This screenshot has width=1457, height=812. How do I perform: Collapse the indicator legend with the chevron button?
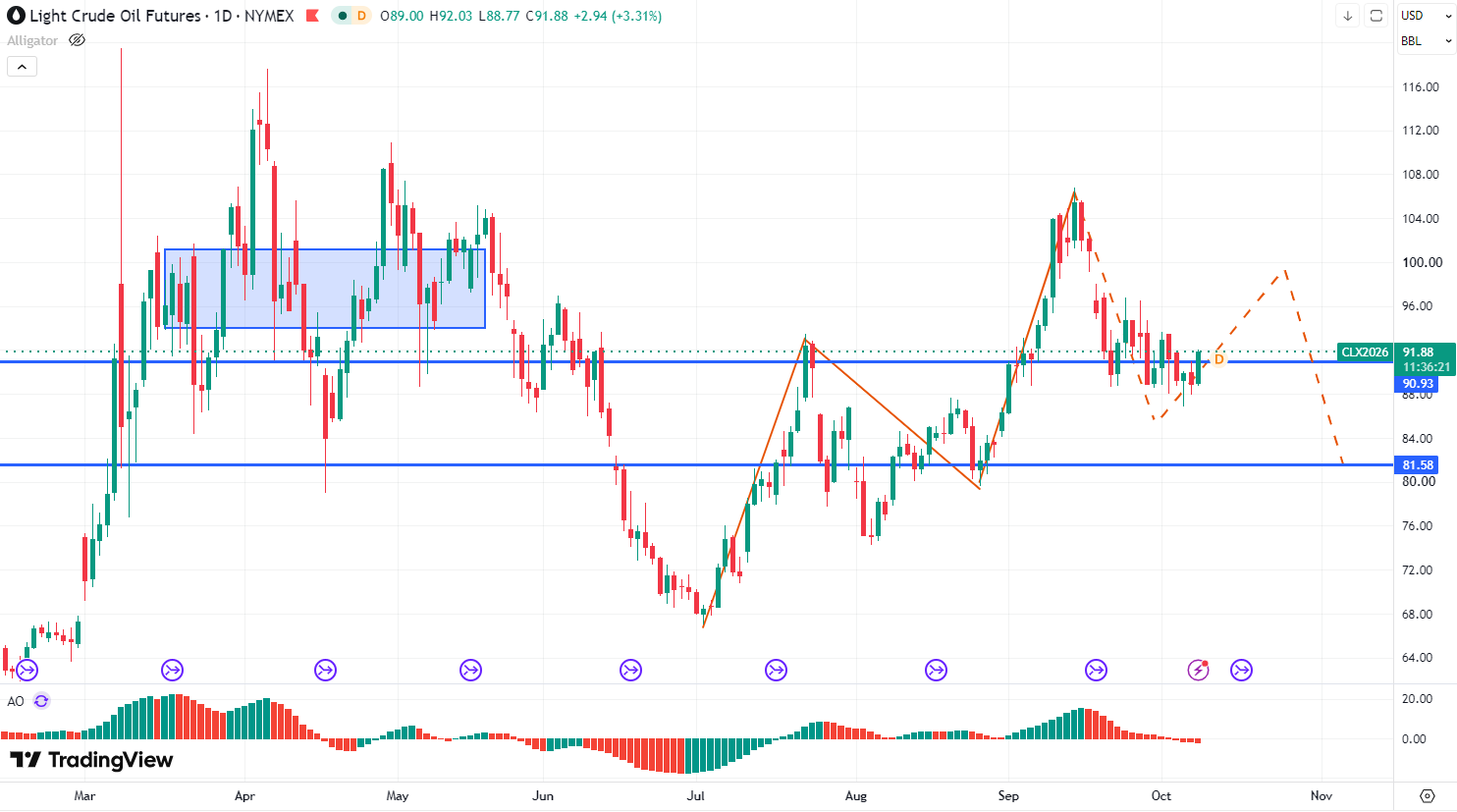point(22,67)
